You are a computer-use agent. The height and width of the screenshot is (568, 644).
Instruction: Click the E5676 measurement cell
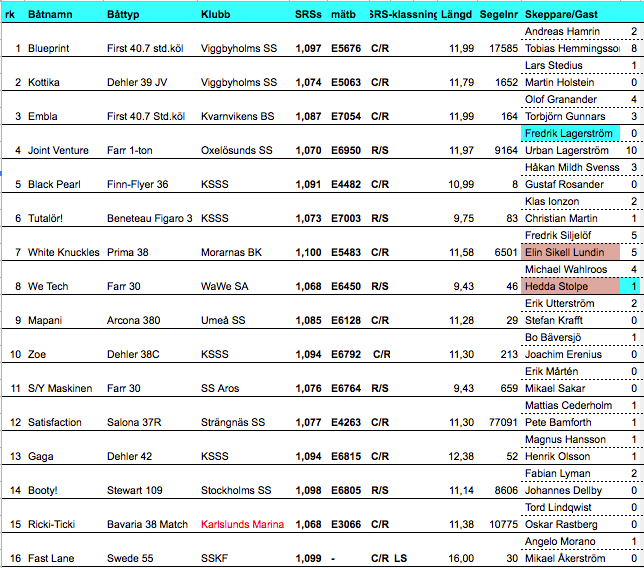pos(346,48)
